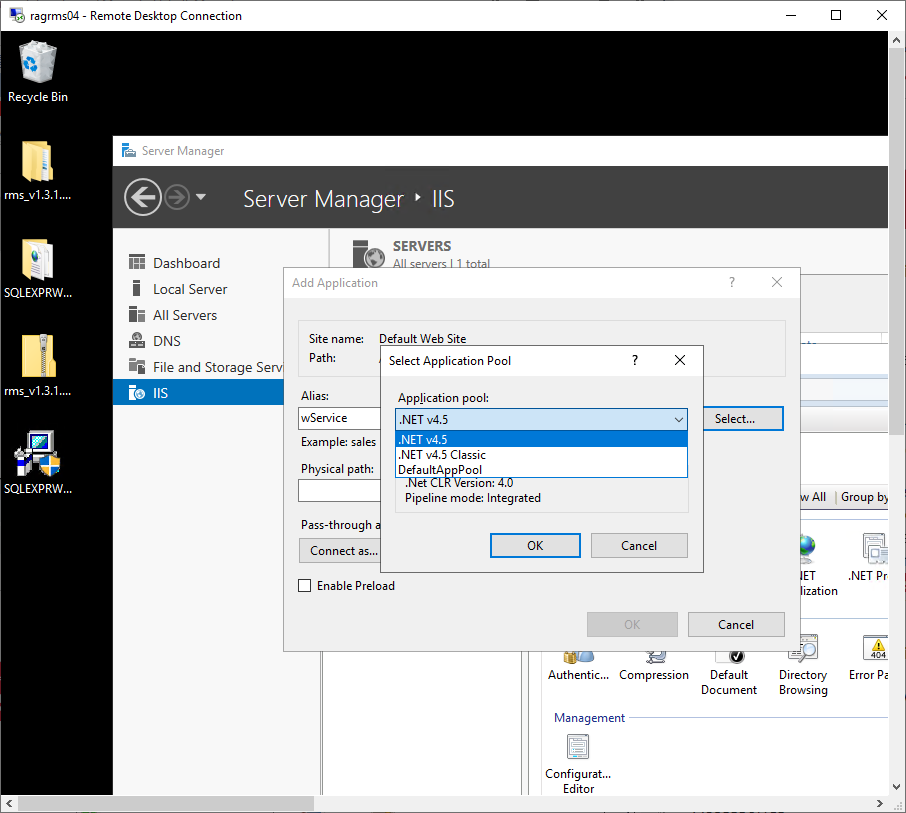Click the All Servers icon in sidebar
The height and width of the screenshot is (813, 906).
pos(137,314)
